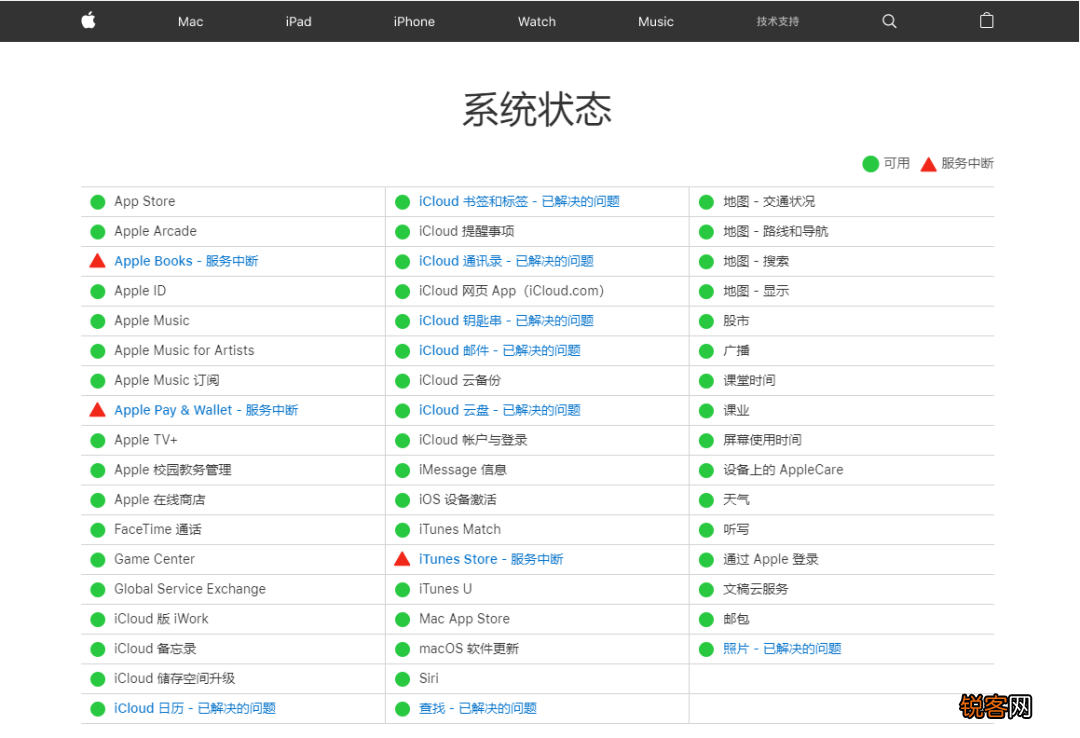The height and width of the screenshot is (738, 1080).
Task: Select 地图 - 交通状况 text
Action: [x=769, y=201]
